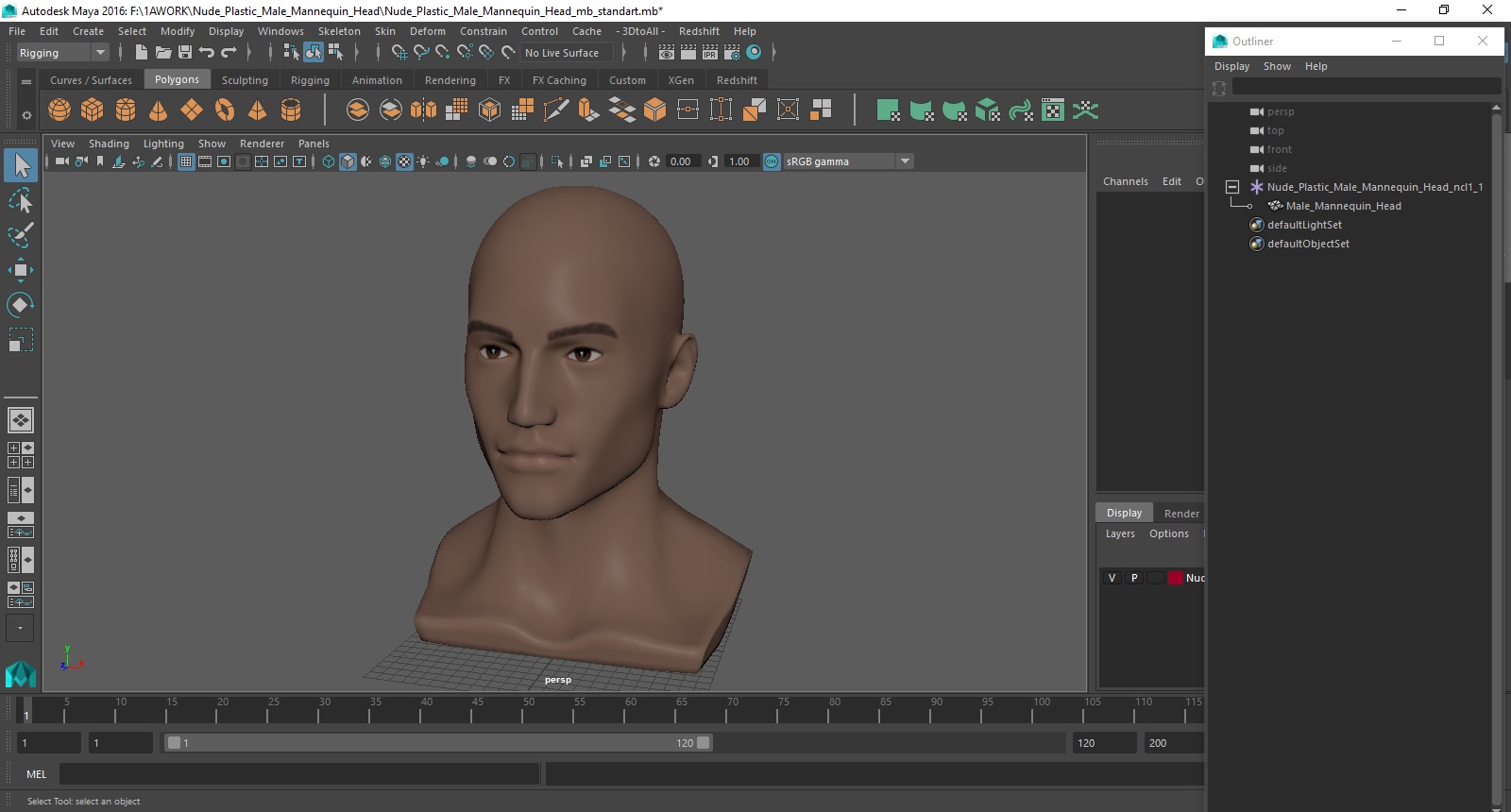Toggle use all lights in viewport
Screen dimensions: 1511x812
point(423,161)
